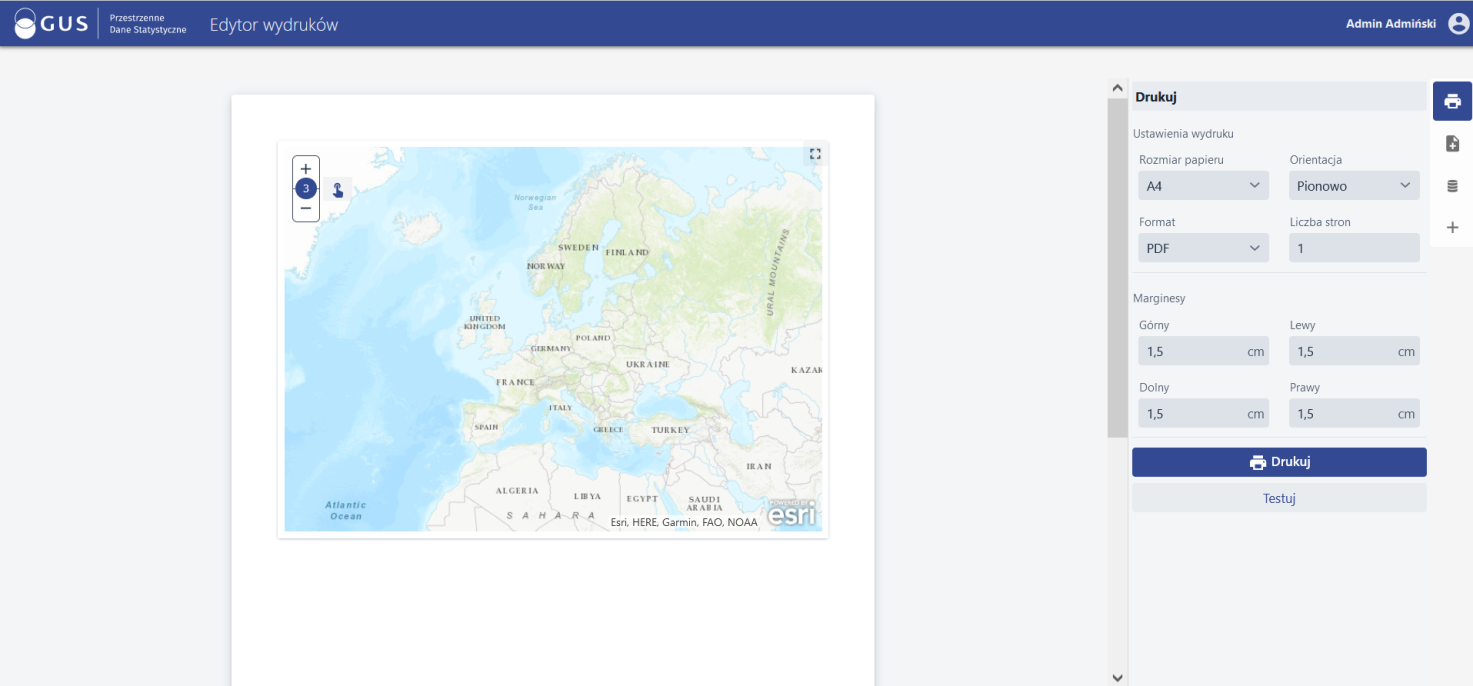Image resolution: width=1473 pixels, height=686 pixels.
Task: Click the map zoom out minus button
Action: click(306, 208)
